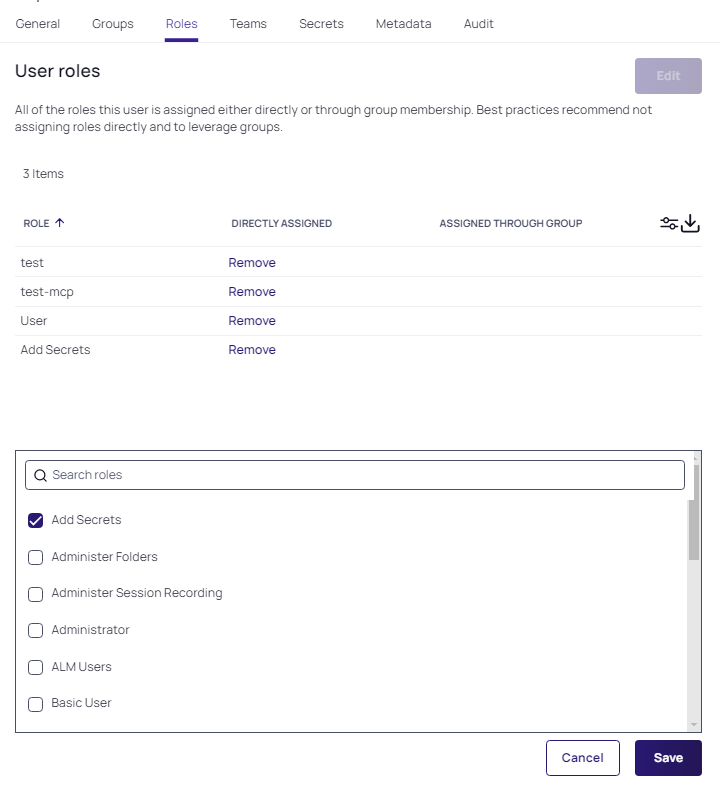
Task: Cancel role editing
Action: point(582,758)
